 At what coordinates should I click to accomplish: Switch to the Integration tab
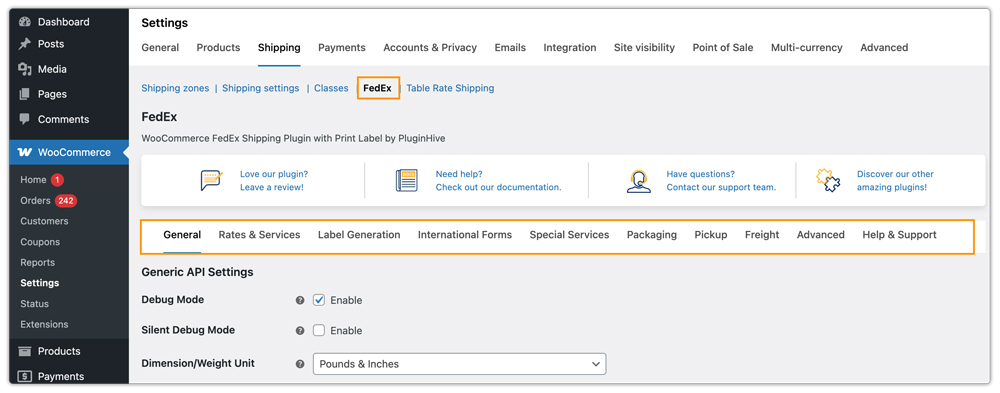(570, 47)
